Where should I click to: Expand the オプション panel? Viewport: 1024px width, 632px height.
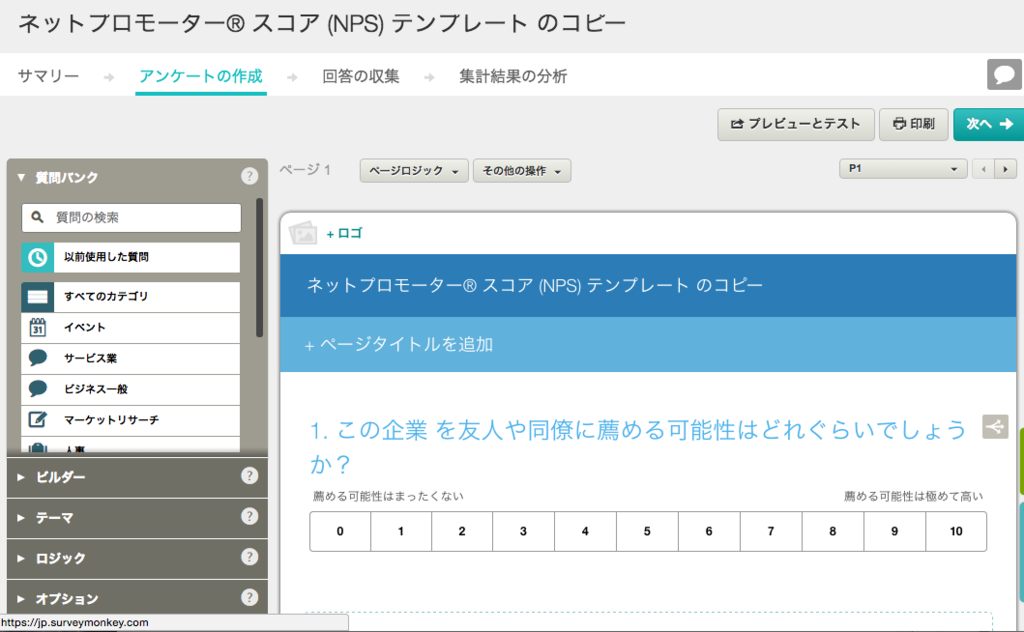pyautogui.click(x=21, y=599)
